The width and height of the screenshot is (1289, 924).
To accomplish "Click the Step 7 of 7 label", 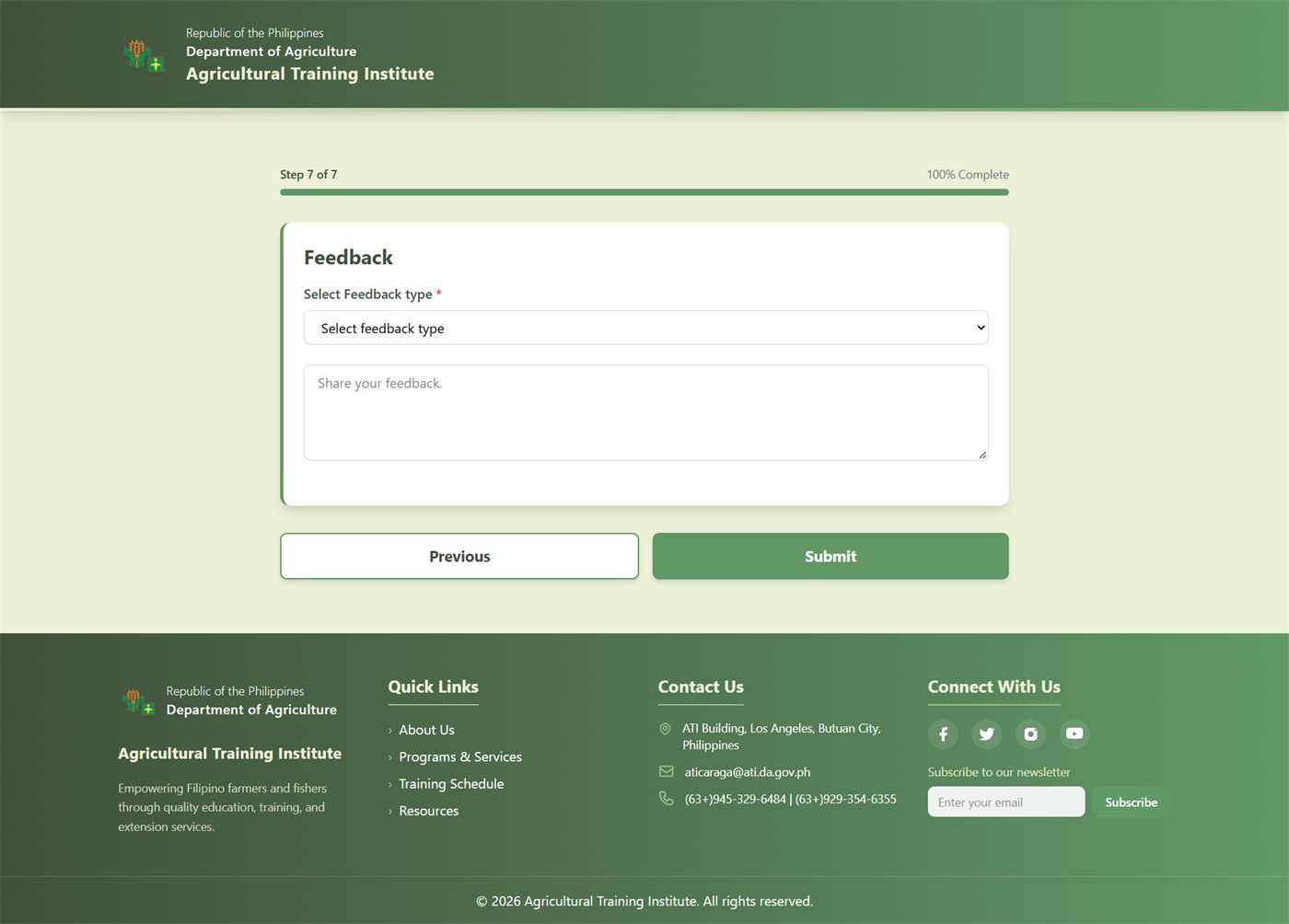I will pos(308,174).
